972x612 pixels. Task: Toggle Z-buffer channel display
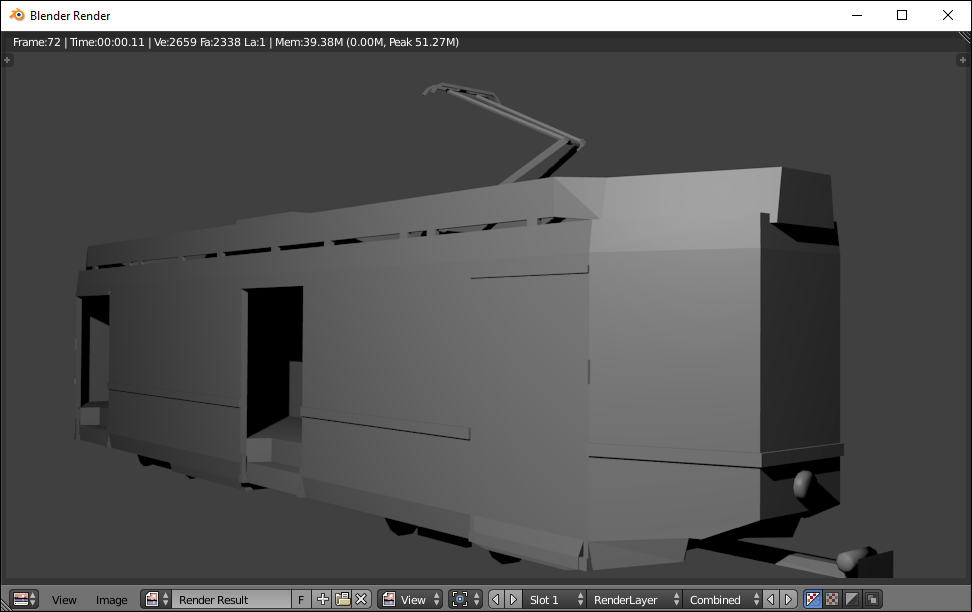pos(872,600)
